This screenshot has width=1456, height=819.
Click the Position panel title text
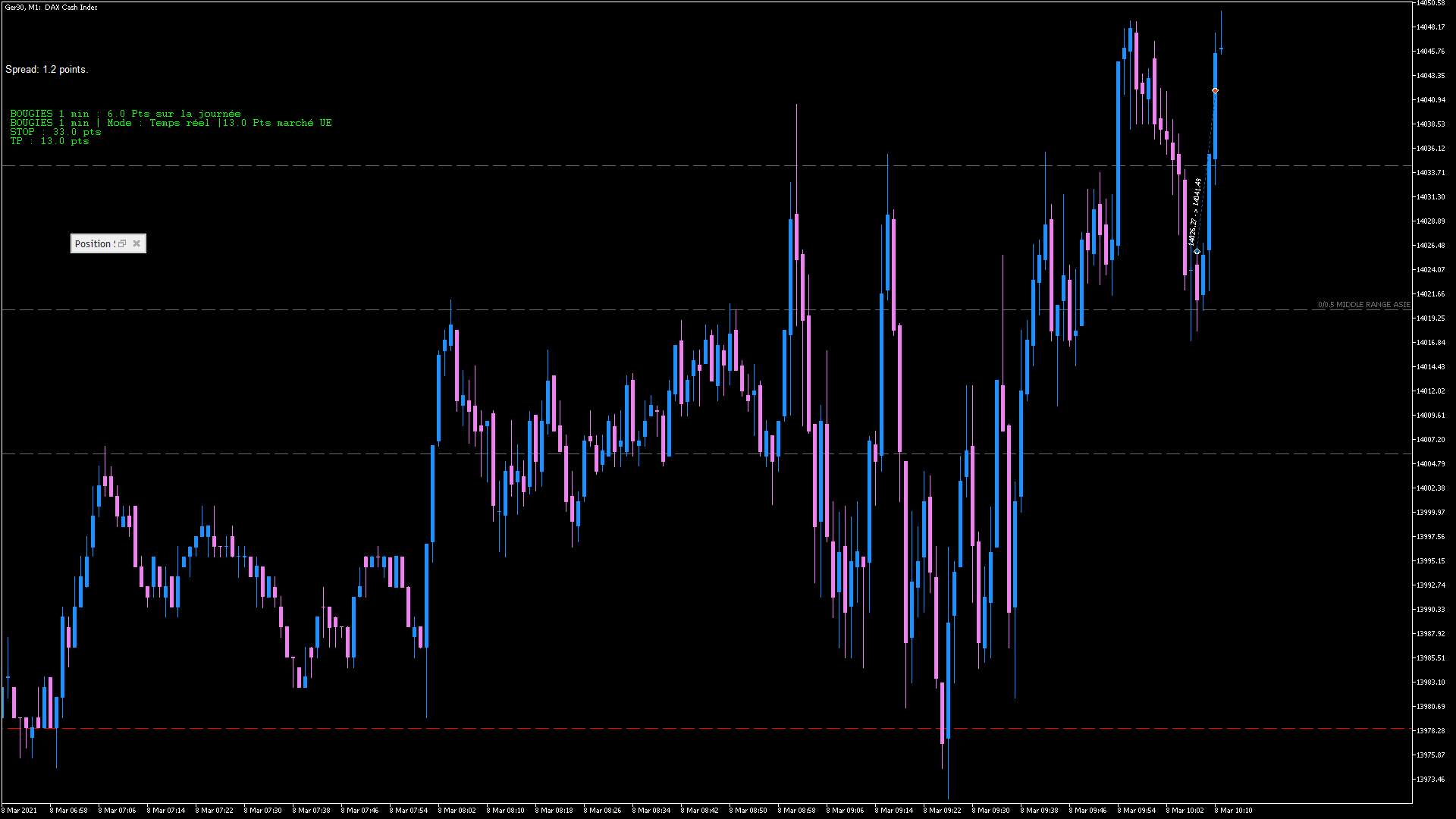tap(94, 243)
